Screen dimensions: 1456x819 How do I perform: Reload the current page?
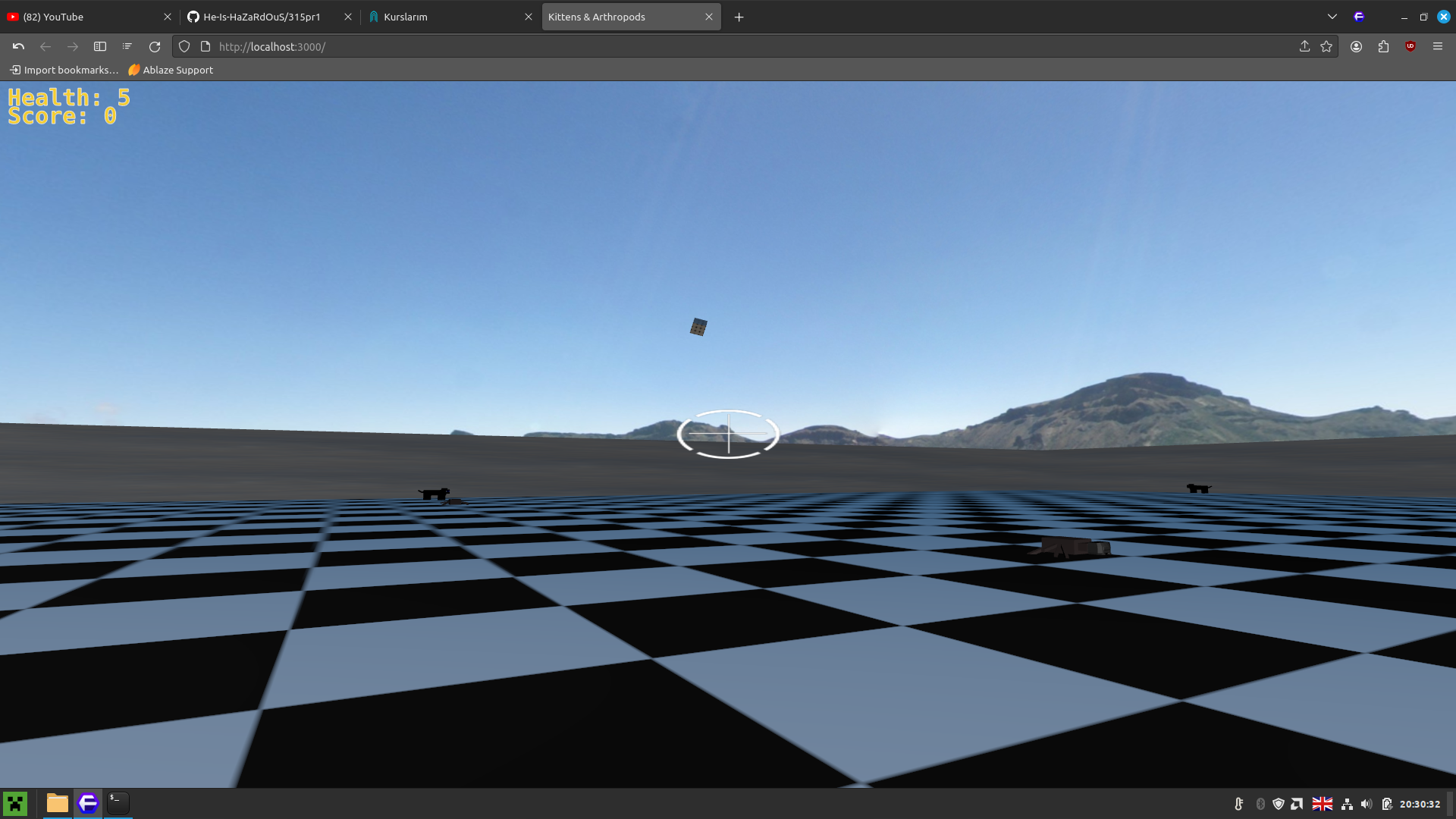point(155,47)
